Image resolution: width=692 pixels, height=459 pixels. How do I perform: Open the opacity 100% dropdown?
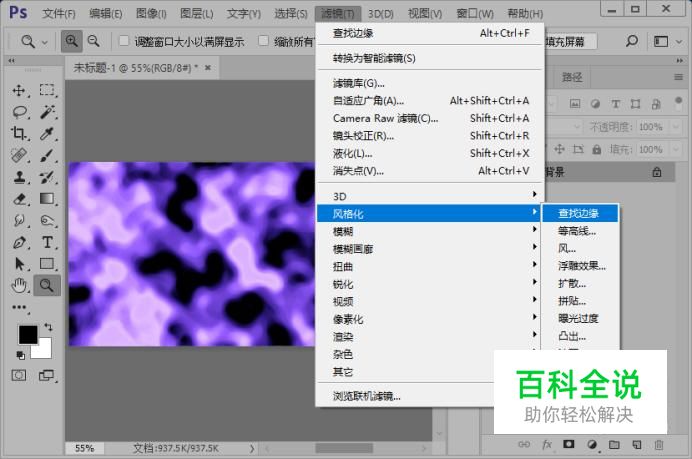(675, 127)
